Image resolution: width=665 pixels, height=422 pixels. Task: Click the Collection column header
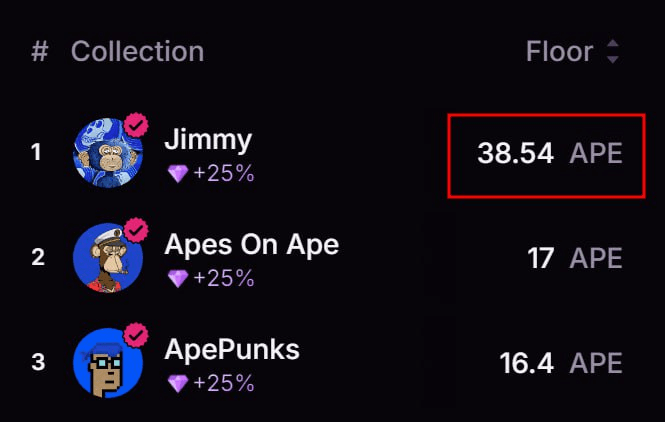point(137,51)
